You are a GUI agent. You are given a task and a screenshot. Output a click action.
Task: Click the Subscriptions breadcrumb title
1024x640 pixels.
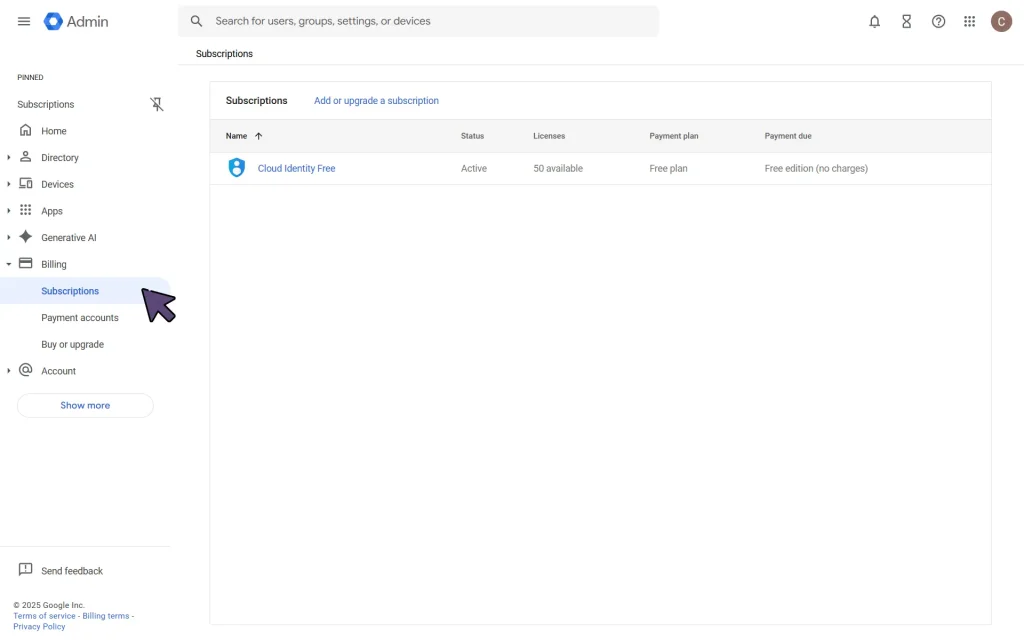(x=224, y=54)
